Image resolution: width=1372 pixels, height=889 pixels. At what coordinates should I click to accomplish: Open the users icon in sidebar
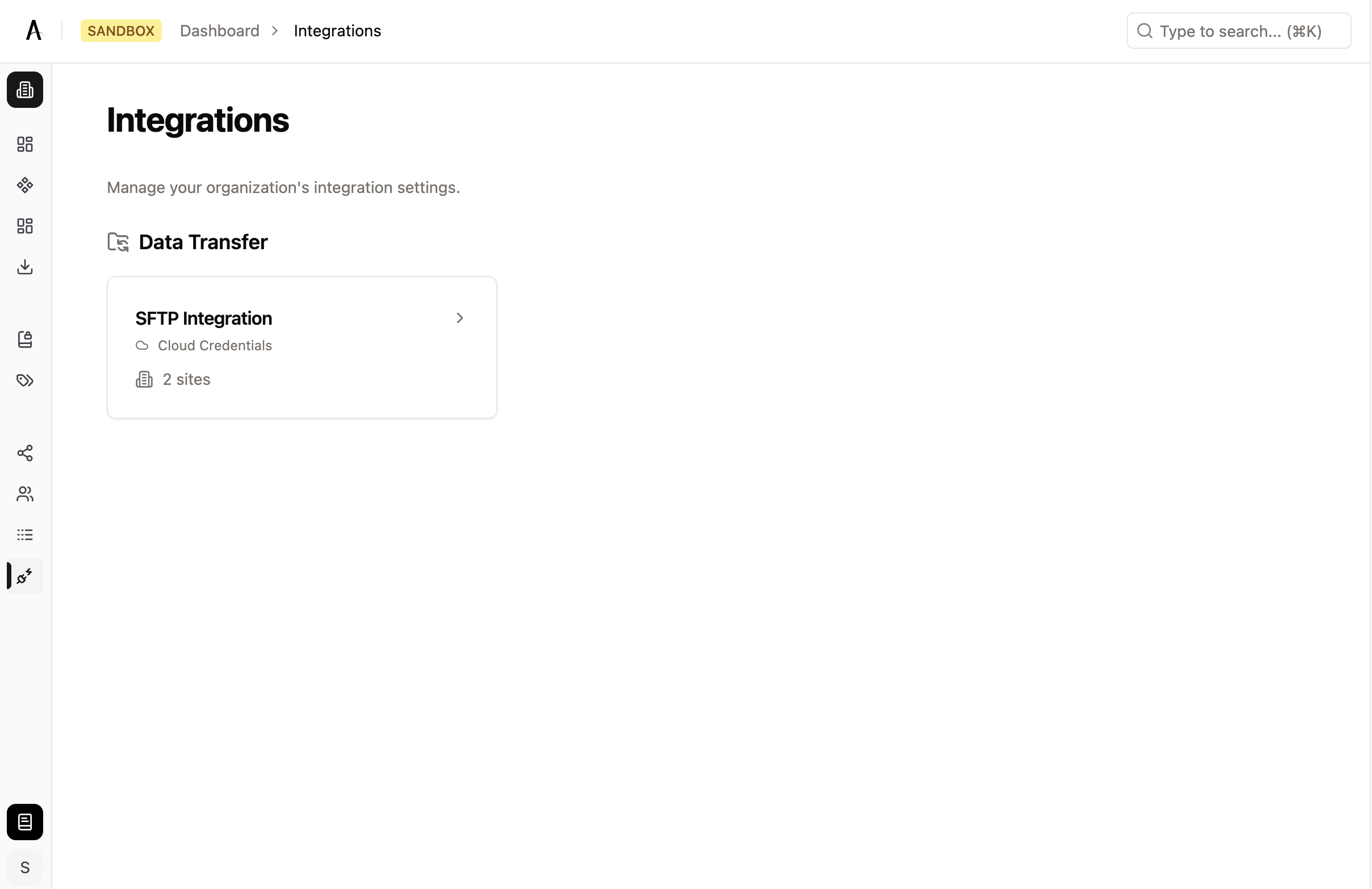(24, 494)
